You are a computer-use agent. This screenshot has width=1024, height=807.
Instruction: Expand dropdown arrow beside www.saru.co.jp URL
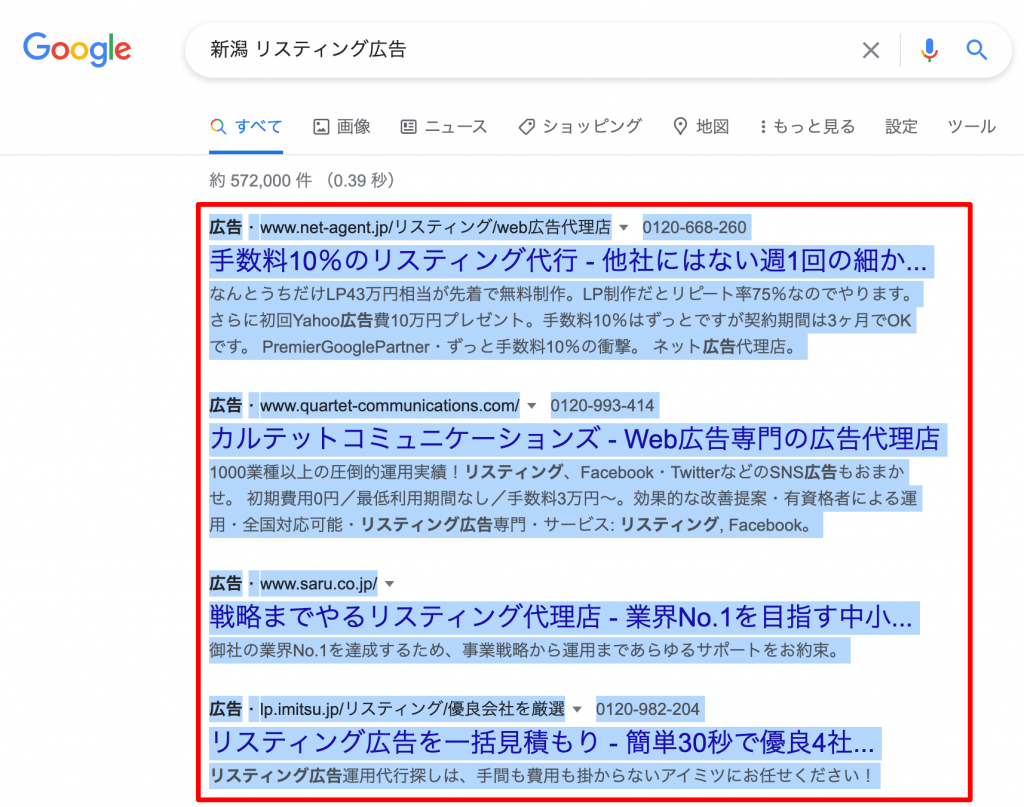(389, 584)
